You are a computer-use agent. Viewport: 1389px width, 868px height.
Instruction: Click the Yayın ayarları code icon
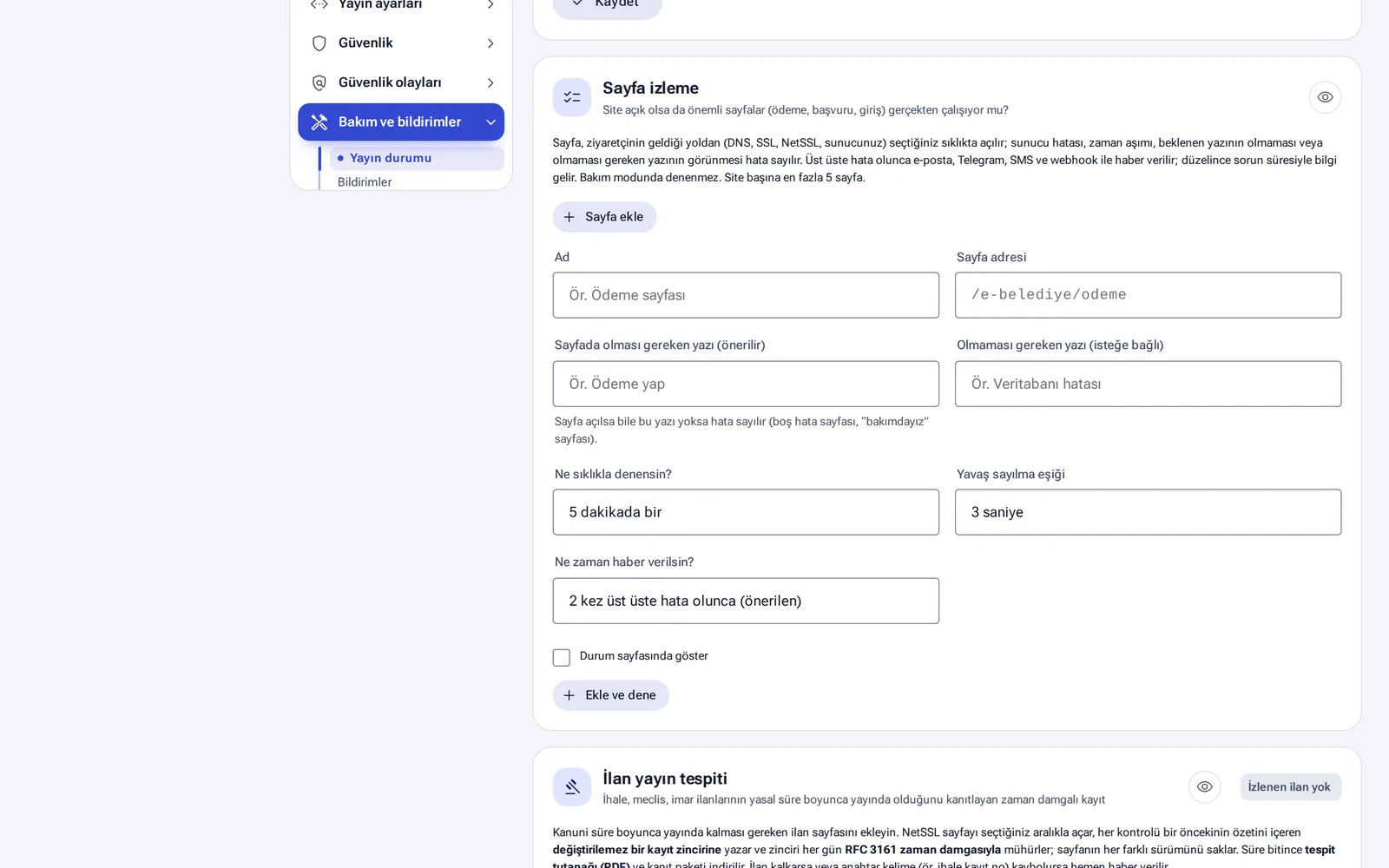pyautogui.click(x=319, y=4)
